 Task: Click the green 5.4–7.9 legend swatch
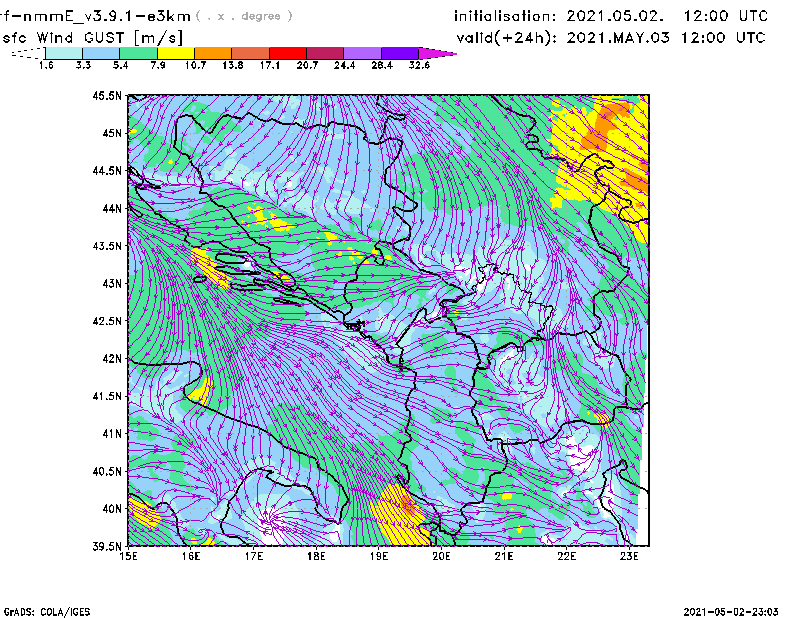coord(138,53)
